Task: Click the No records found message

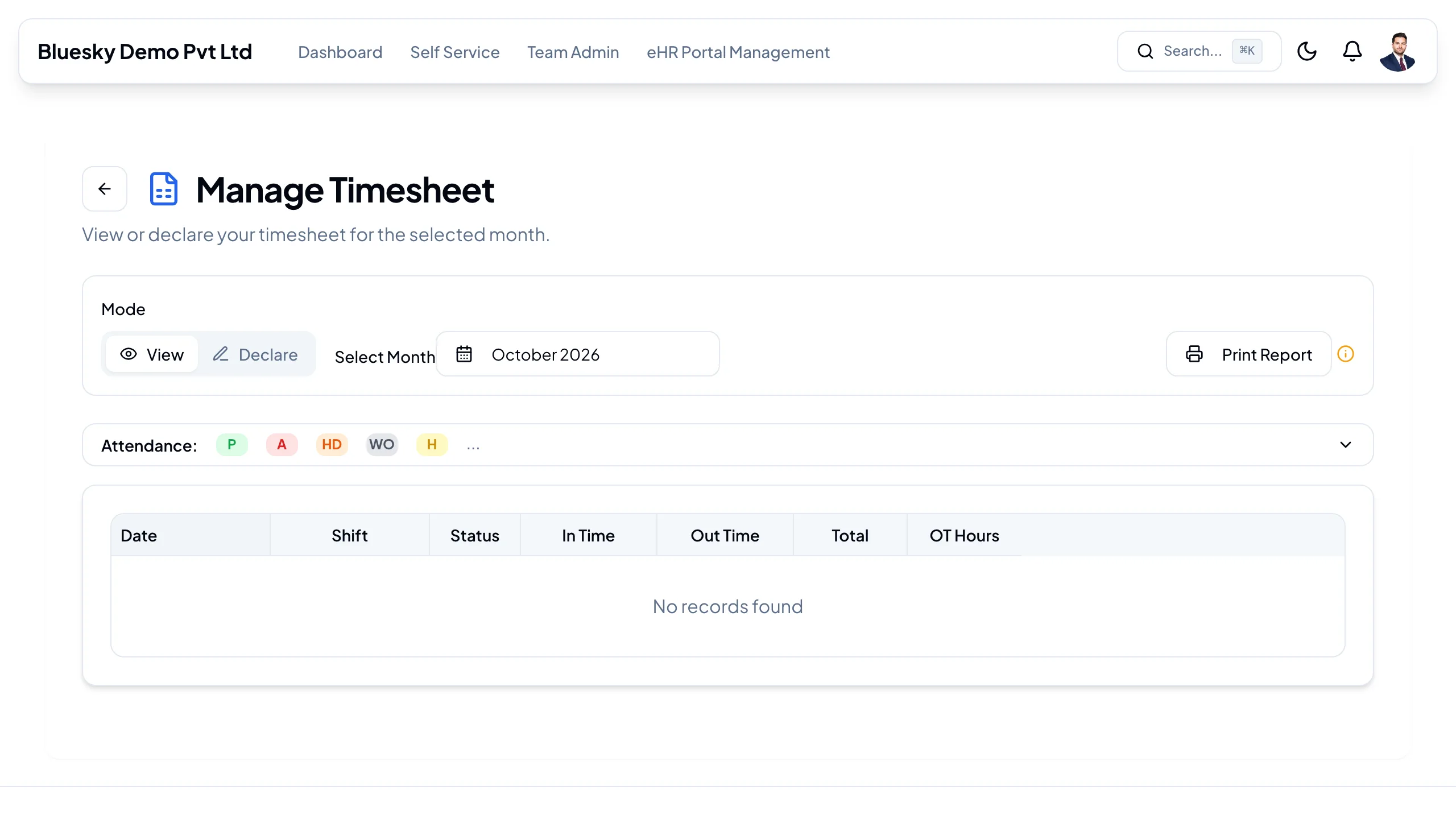Action: tap(728, 606)
